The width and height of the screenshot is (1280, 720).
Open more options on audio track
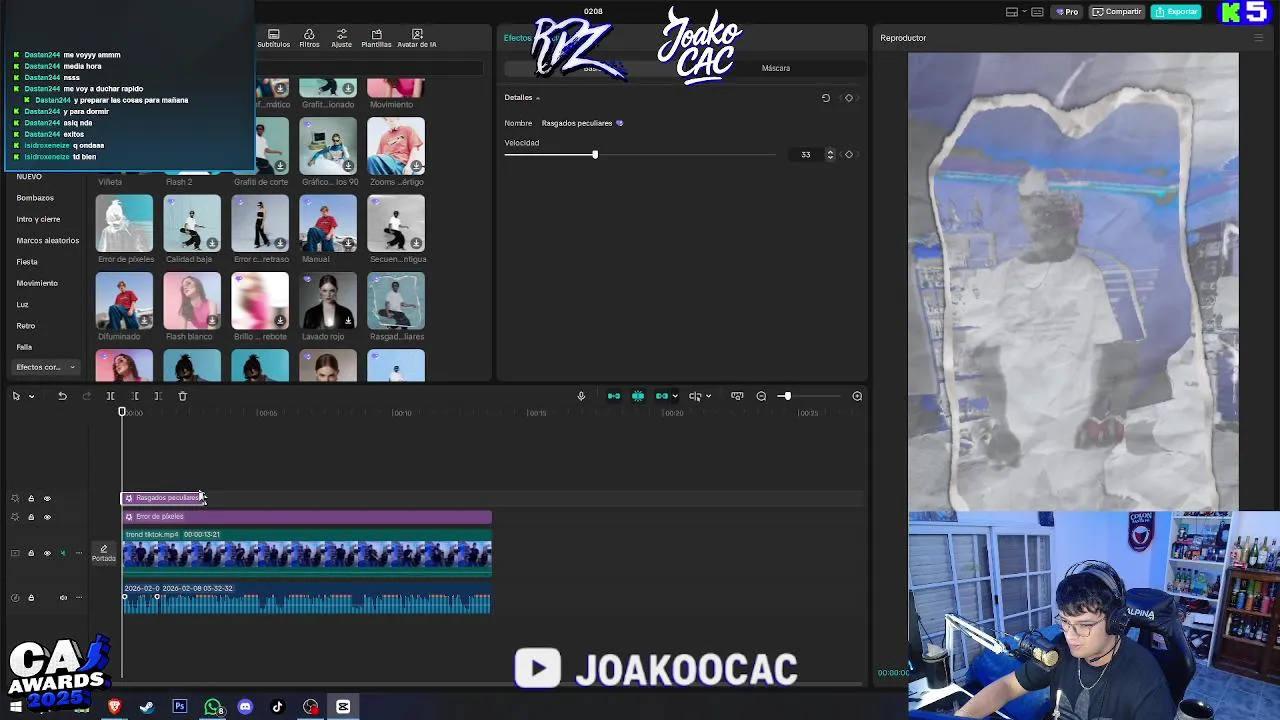79,598
